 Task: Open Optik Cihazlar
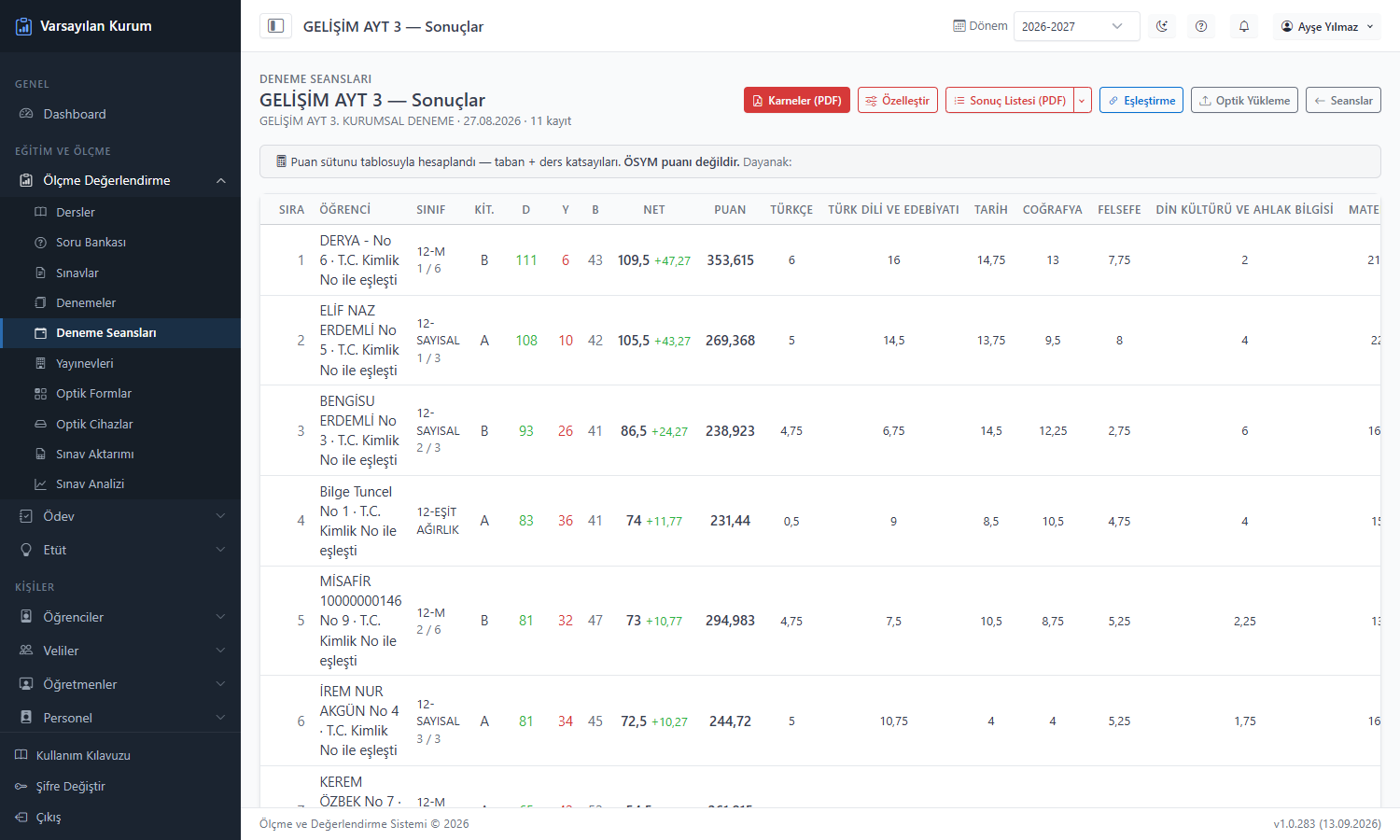coord(120,424)
